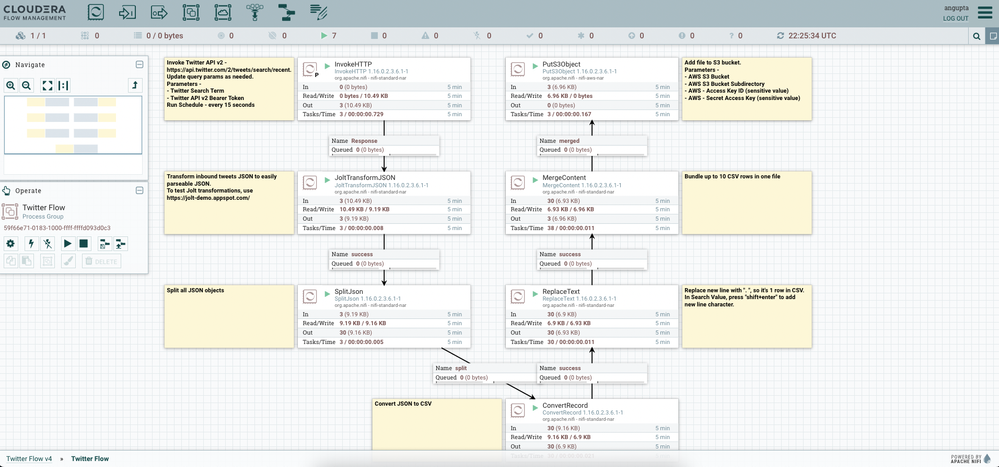Click the angupta username text
999x467 pixels.
pyautogui.click(x=956, y=8)
